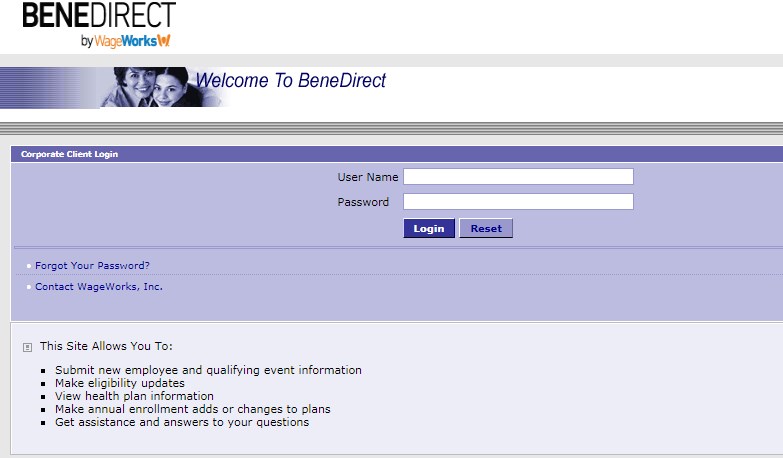Image resolution: width=783 pixels, height=458 pixels.
Task: Click the Password label
Action: pyautogui.click(x=363, y=202)
